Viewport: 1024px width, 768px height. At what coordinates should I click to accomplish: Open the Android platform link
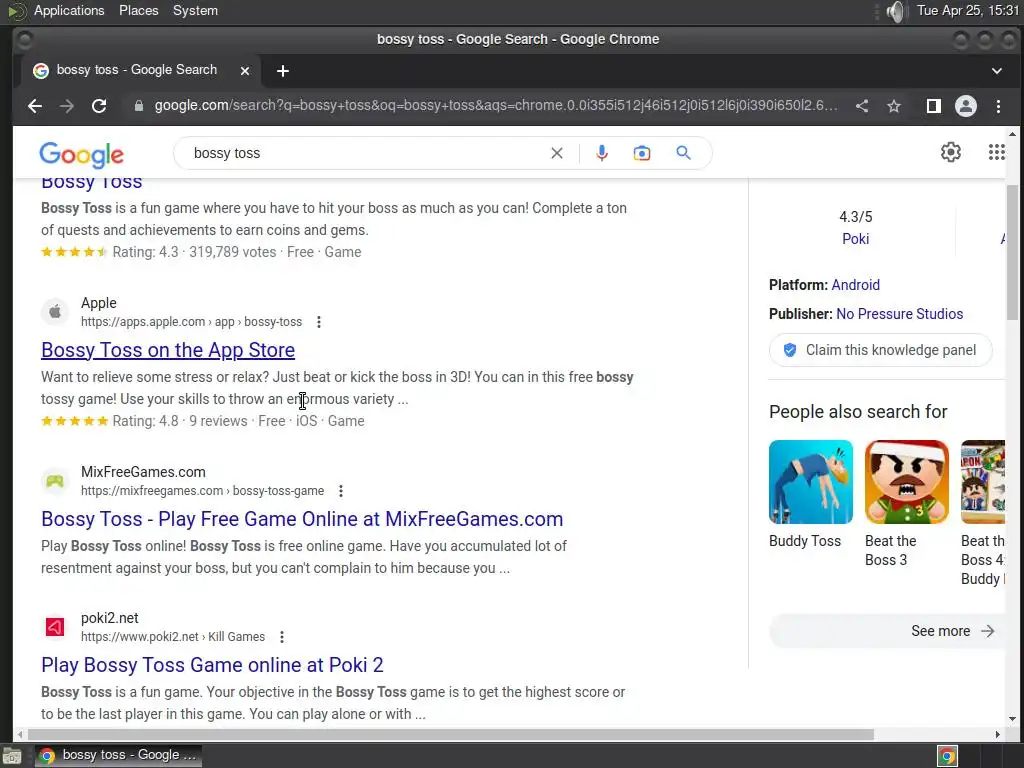click(x=856, y=285)
